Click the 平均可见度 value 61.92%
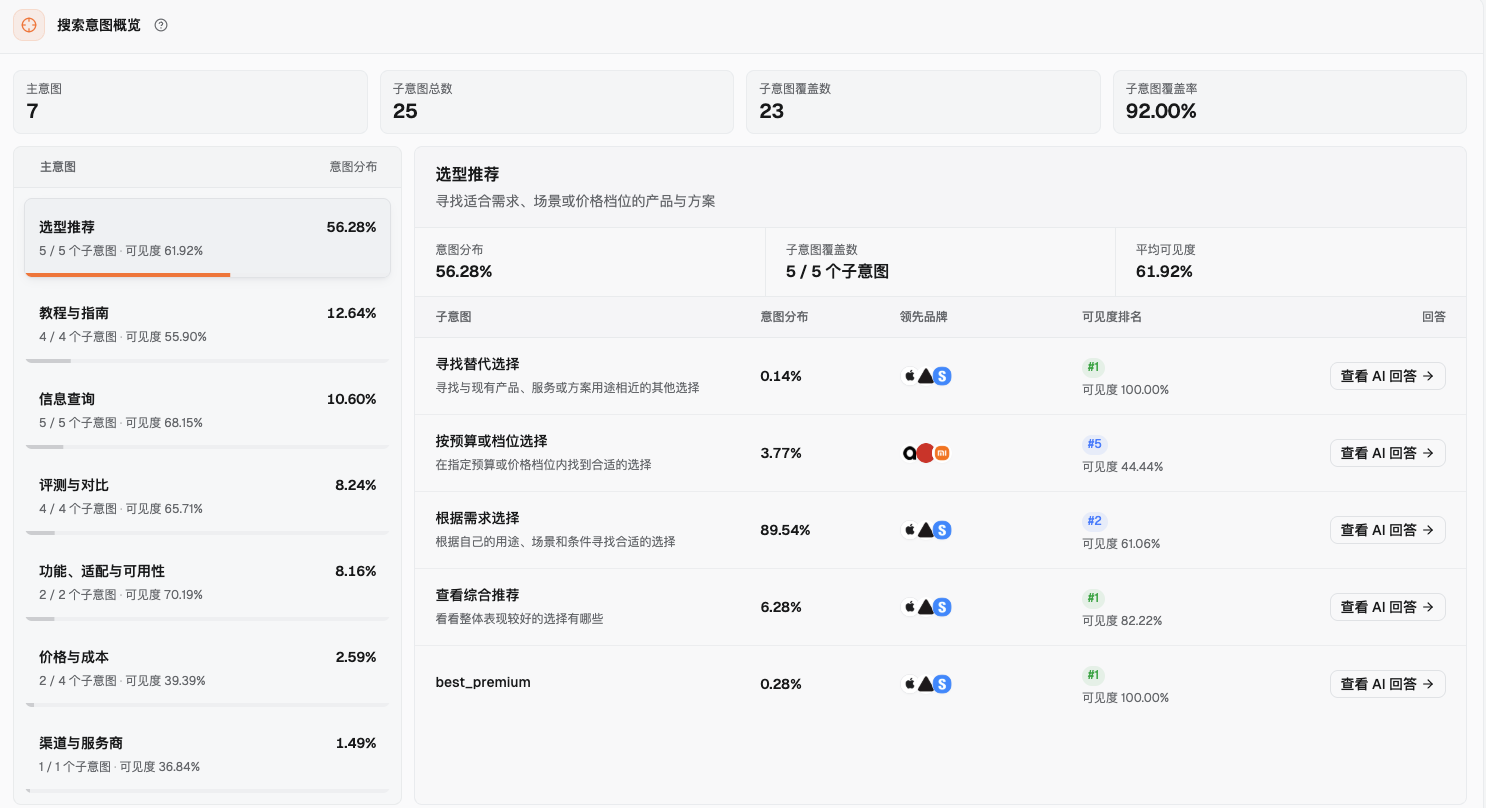Image resolution: width=1486 pixels, height=808 pixels. click(x=1164, y=271)
